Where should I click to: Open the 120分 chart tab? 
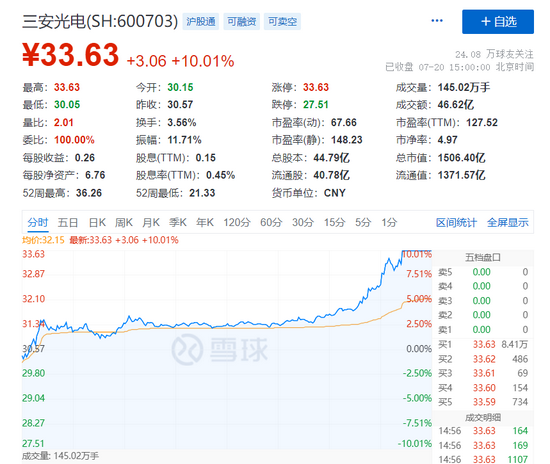pos(237,222)
